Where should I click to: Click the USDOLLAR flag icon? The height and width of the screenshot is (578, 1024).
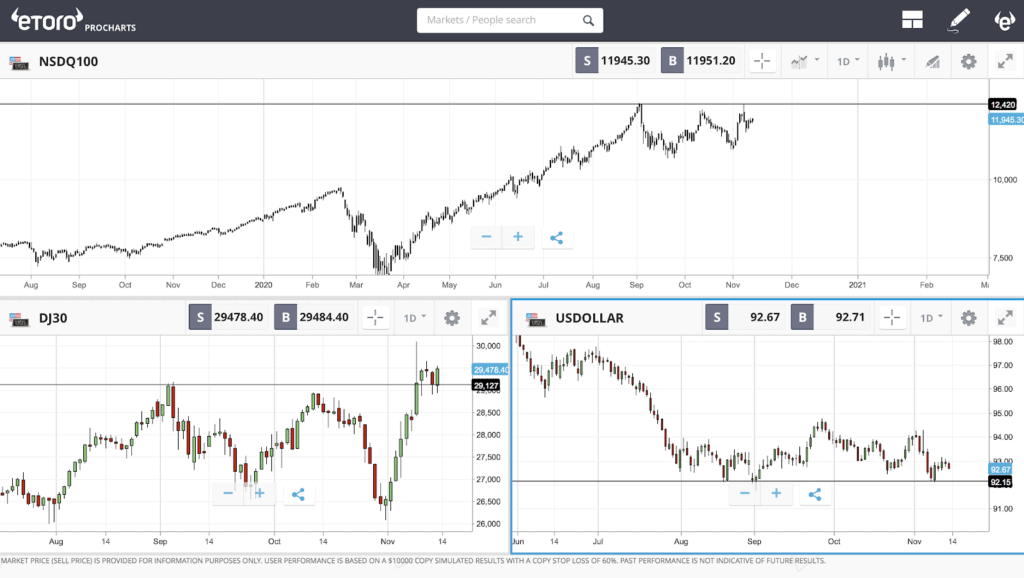coord(536,319)
